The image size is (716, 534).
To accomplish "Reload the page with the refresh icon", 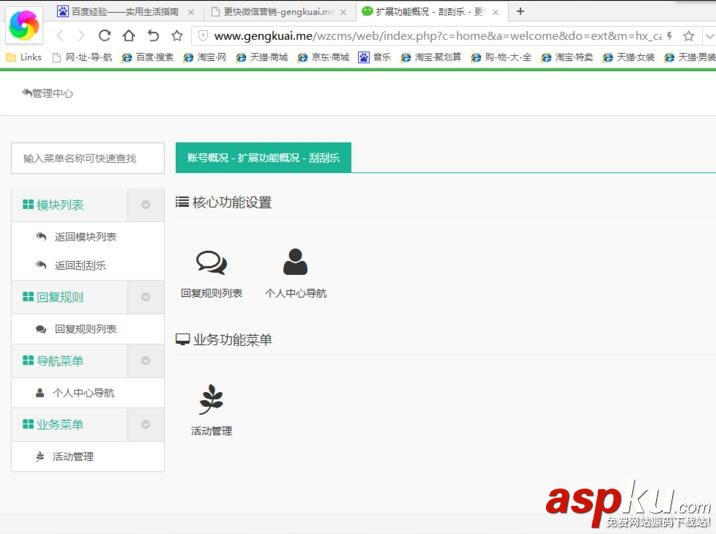I will 105,35.
